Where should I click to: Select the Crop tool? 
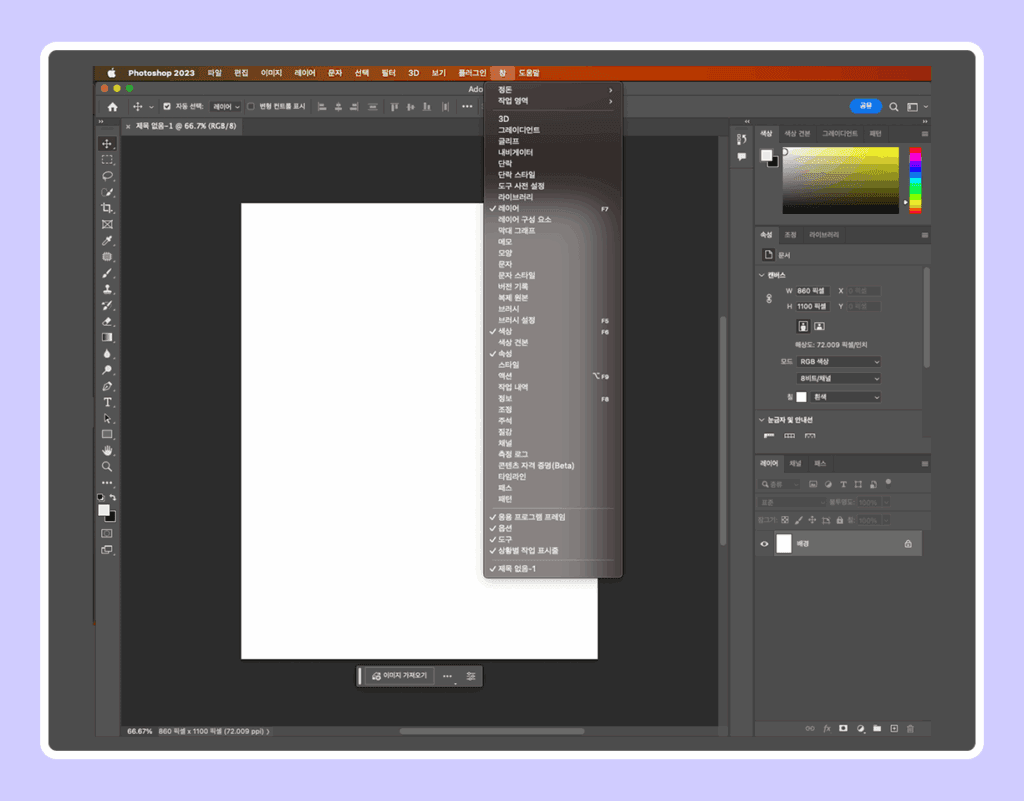107,208
